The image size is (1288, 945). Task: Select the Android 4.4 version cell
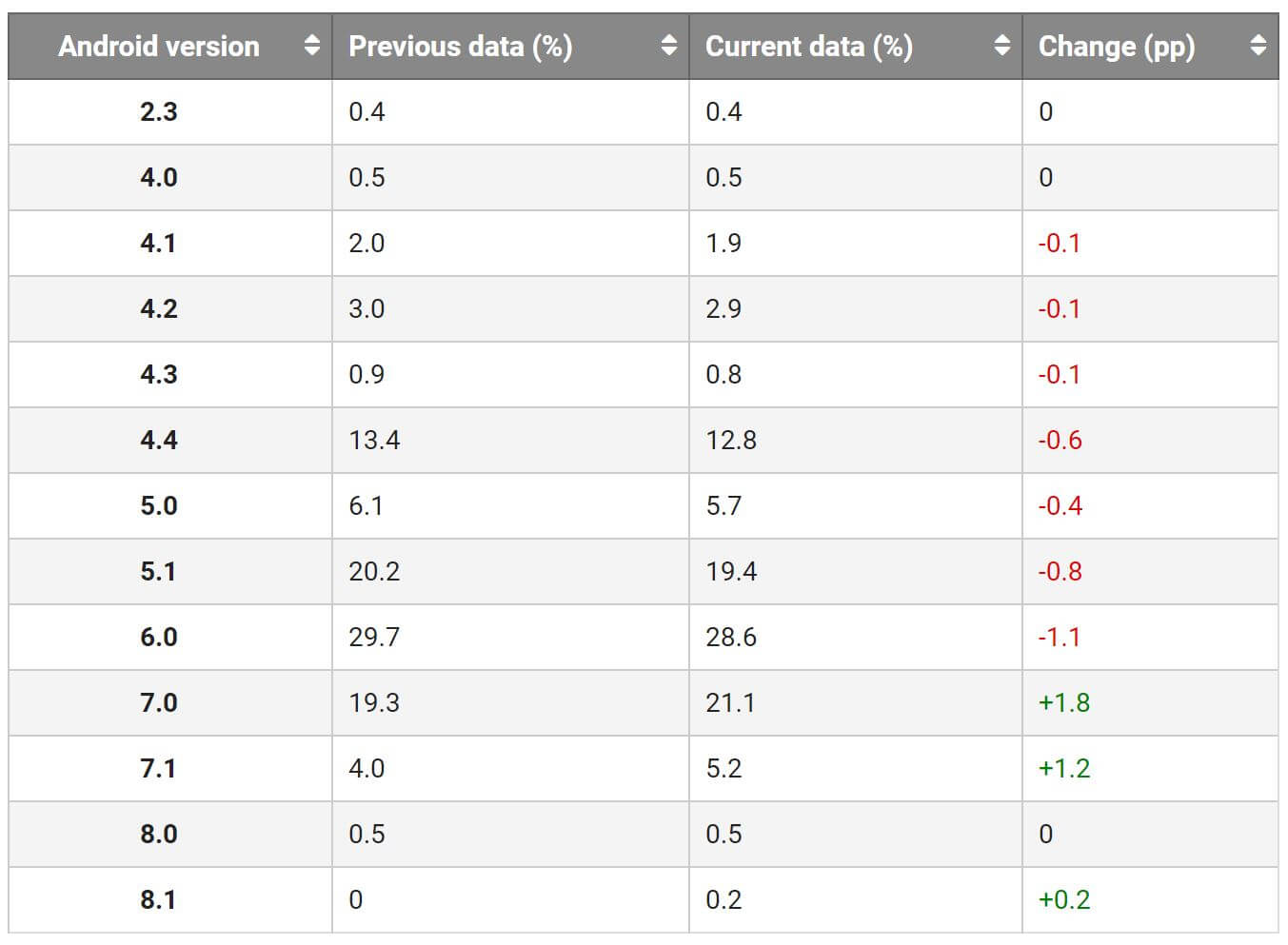point(159,440)
